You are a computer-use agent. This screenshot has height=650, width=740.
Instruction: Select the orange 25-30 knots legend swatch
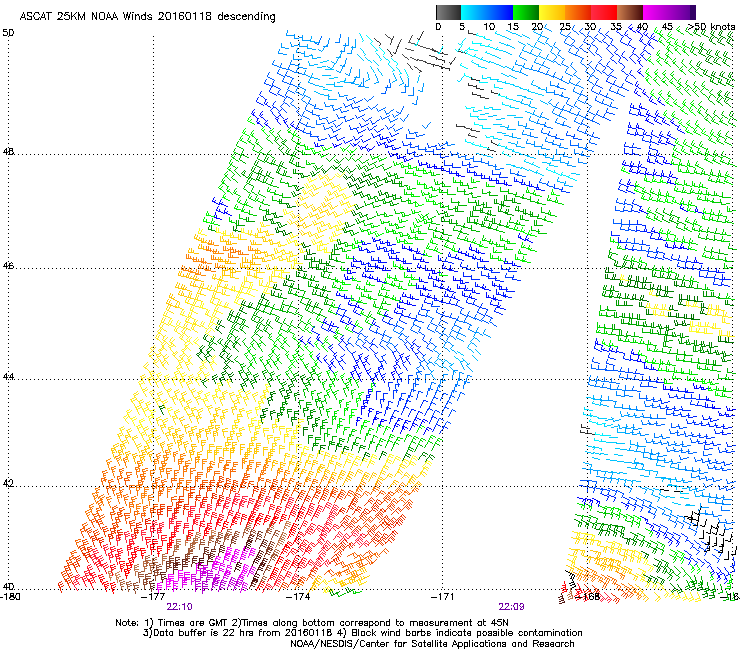coord(578,12)
